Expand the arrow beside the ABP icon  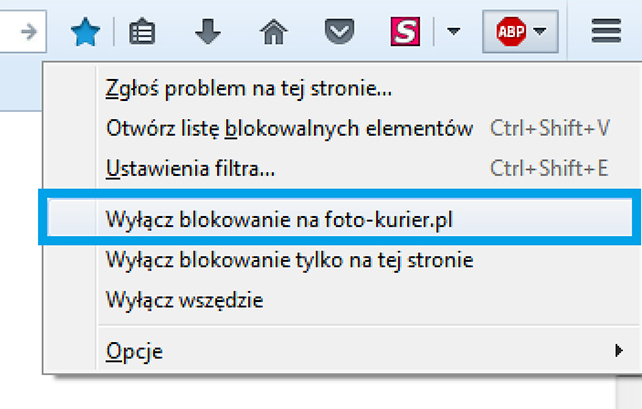(540, 31)
